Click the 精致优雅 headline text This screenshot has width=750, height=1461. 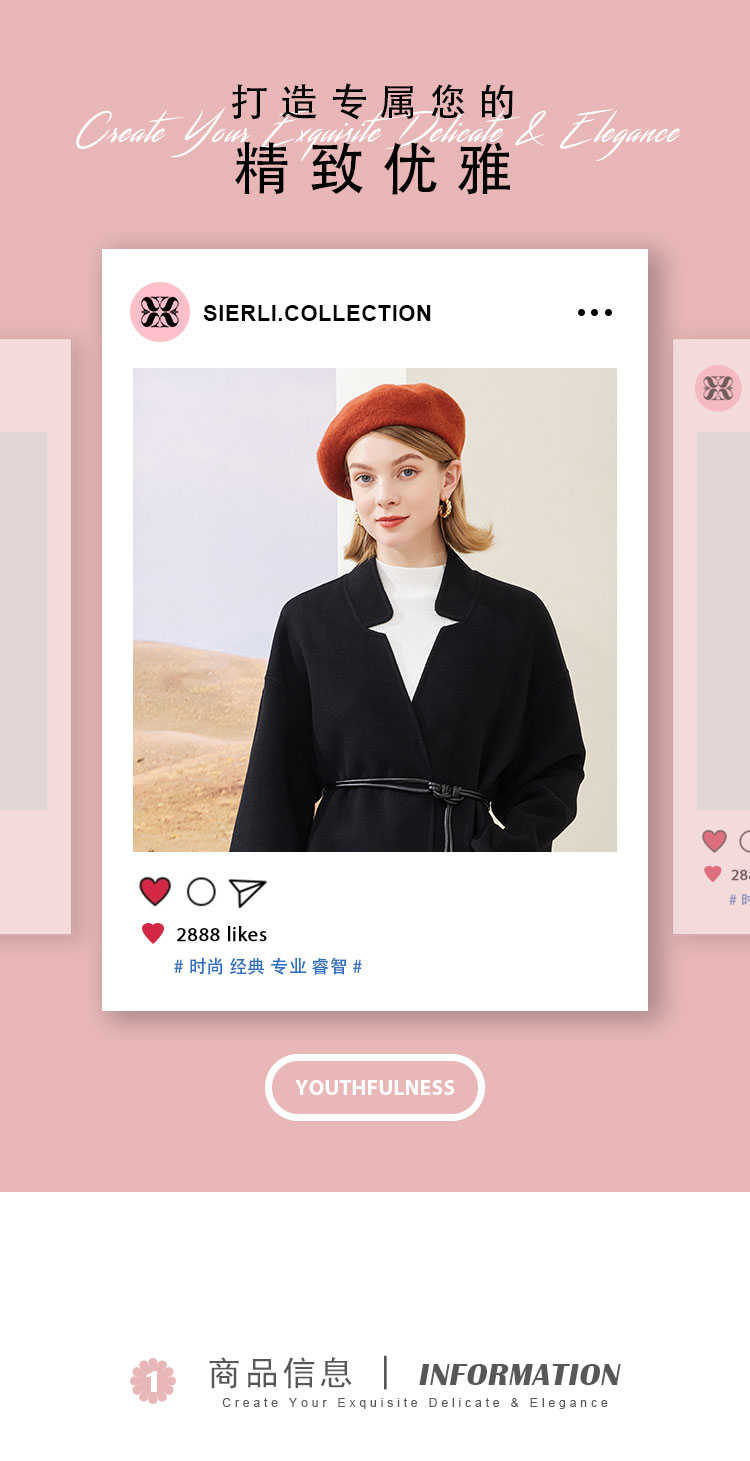click(374, 170)
